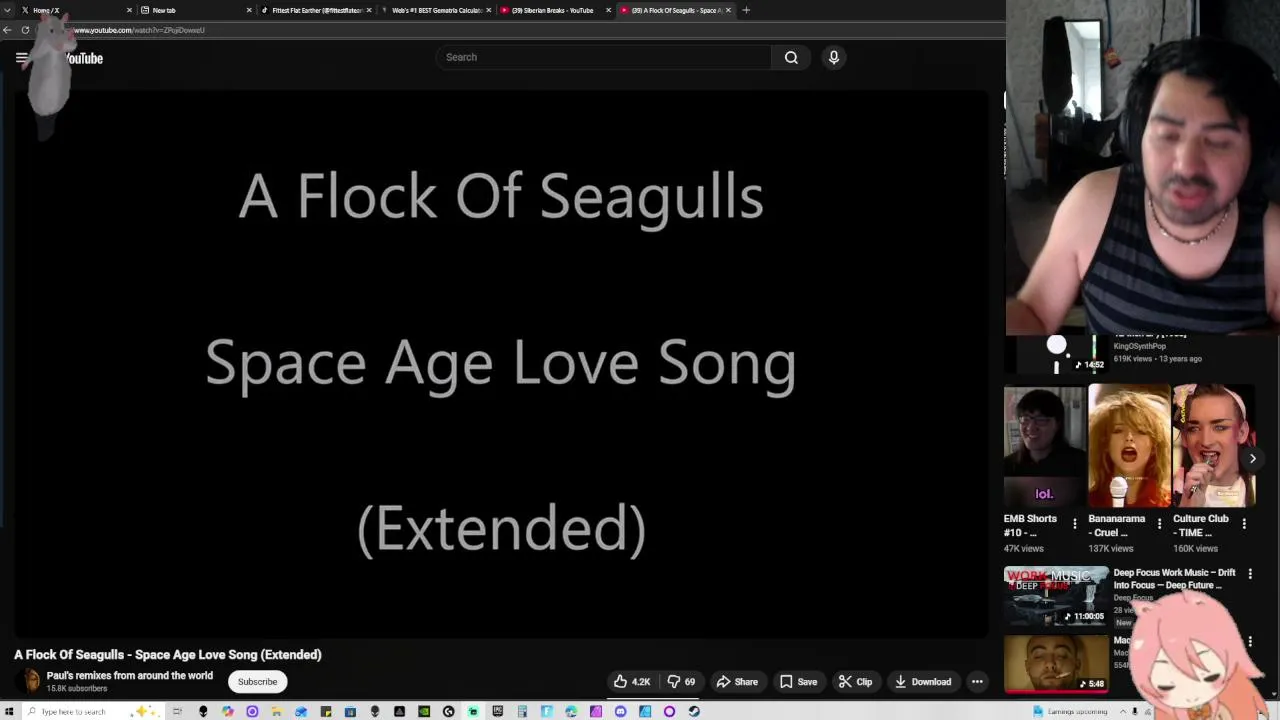Image resolution: width=1280 pixels, height=720 pixels.
Task: Open options for EMB Shorts #10
Action: tap(1075, 523)
